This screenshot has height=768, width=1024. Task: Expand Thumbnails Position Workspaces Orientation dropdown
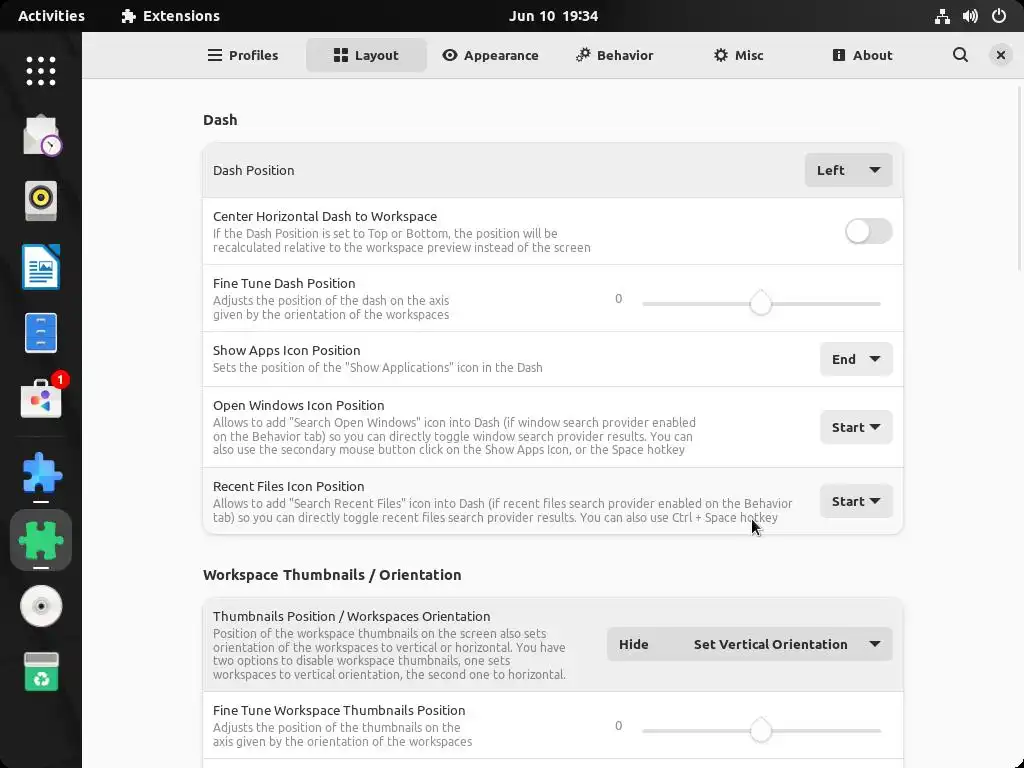click(749, 644)
